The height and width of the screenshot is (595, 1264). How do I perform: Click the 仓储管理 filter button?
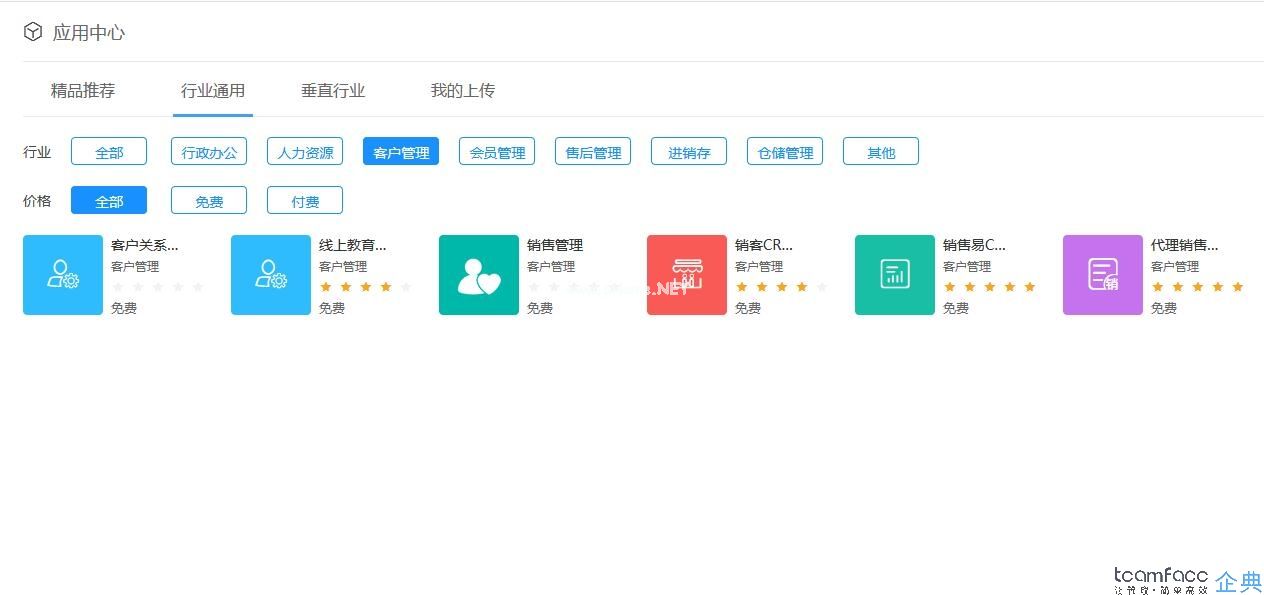784,151
